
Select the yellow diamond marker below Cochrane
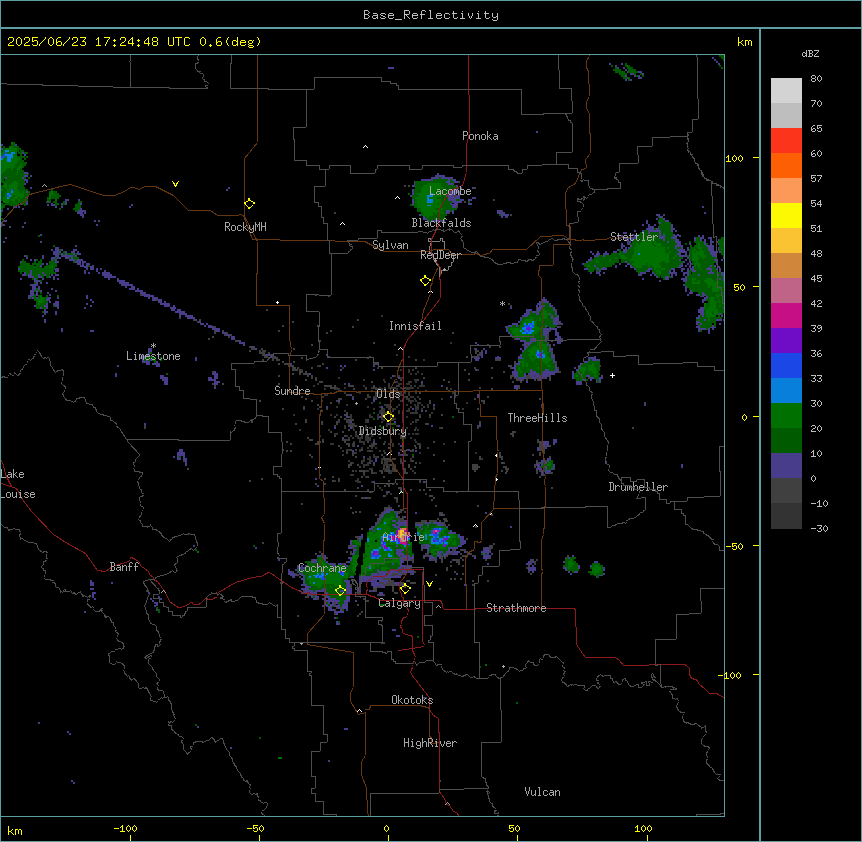(340, 591)
